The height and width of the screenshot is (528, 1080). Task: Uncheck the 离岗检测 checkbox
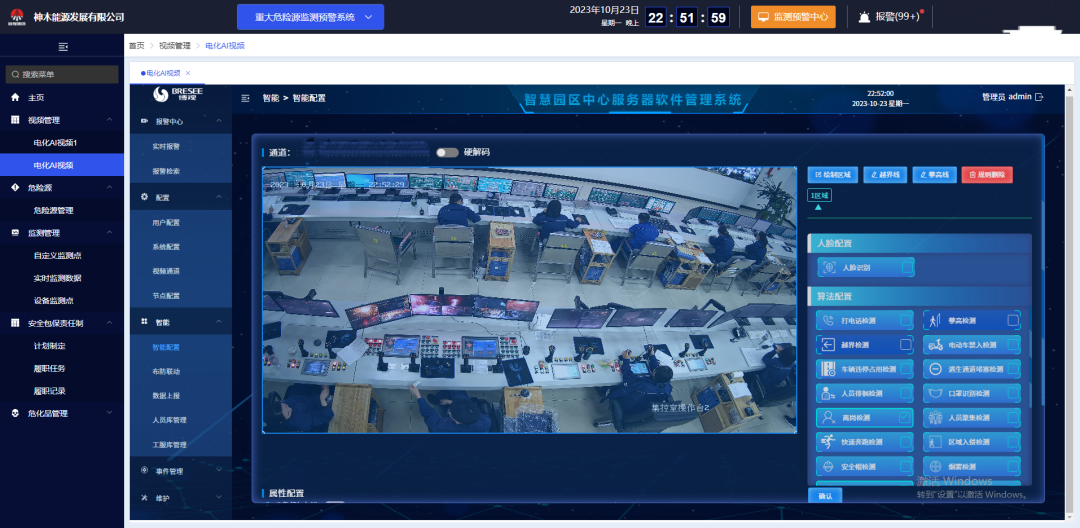point(905,417)
